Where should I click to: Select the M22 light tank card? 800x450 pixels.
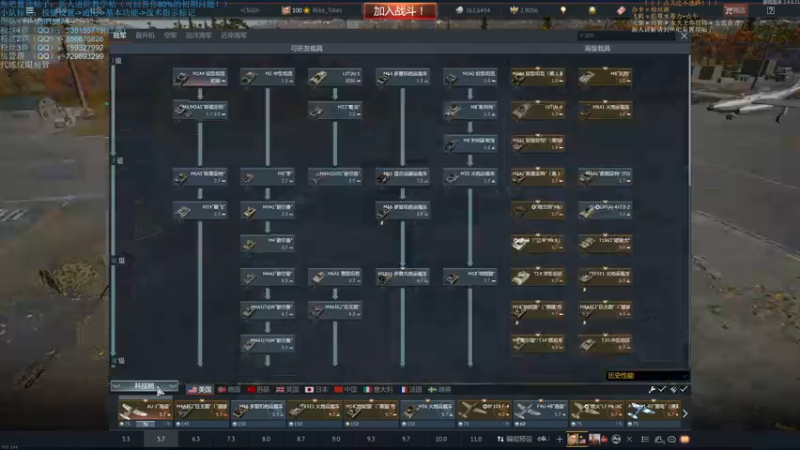click(335, 110)
